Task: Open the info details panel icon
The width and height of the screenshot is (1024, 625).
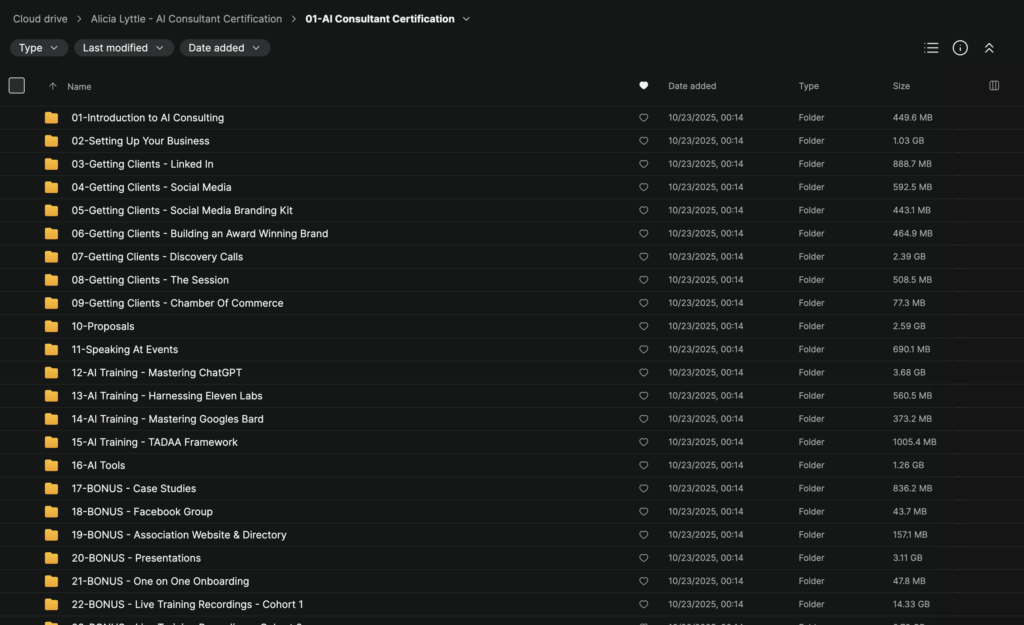Action: point(960,48)
